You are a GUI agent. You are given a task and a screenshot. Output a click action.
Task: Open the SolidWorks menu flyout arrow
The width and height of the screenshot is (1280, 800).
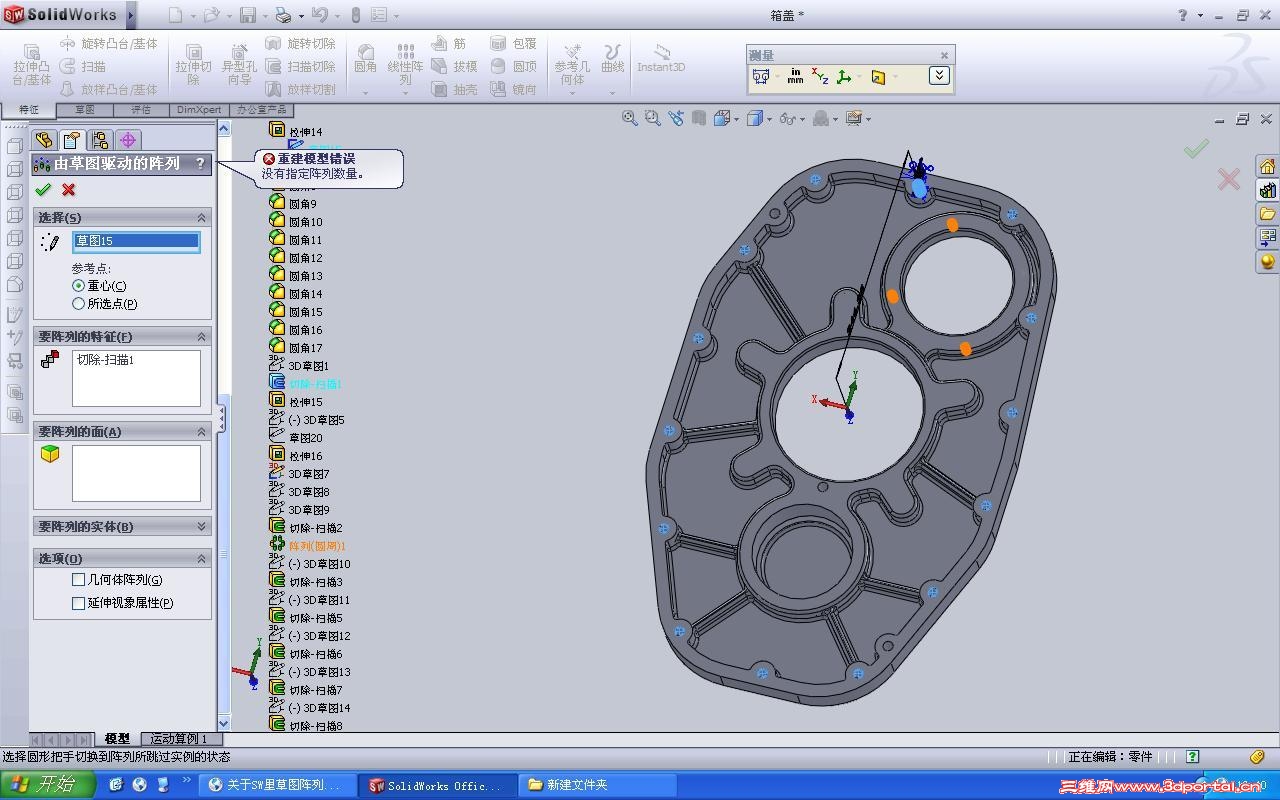point(131,15)
